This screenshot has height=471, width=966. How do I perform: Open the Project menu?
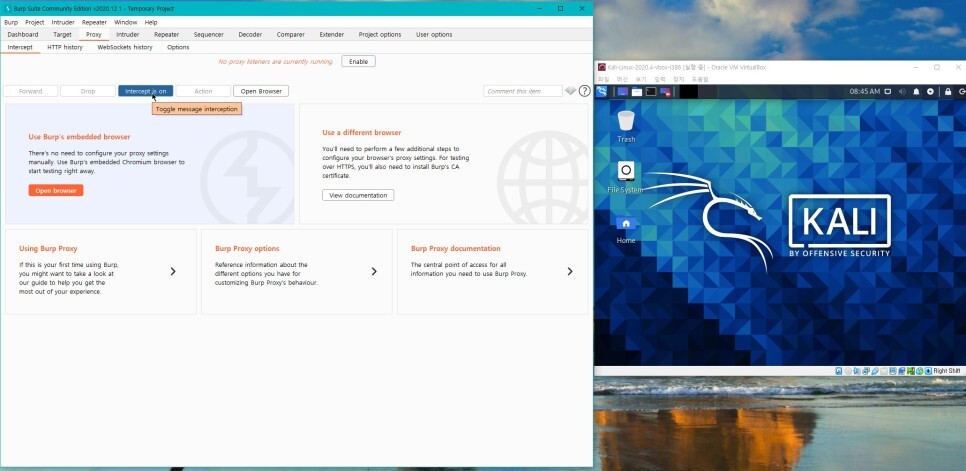34,22
